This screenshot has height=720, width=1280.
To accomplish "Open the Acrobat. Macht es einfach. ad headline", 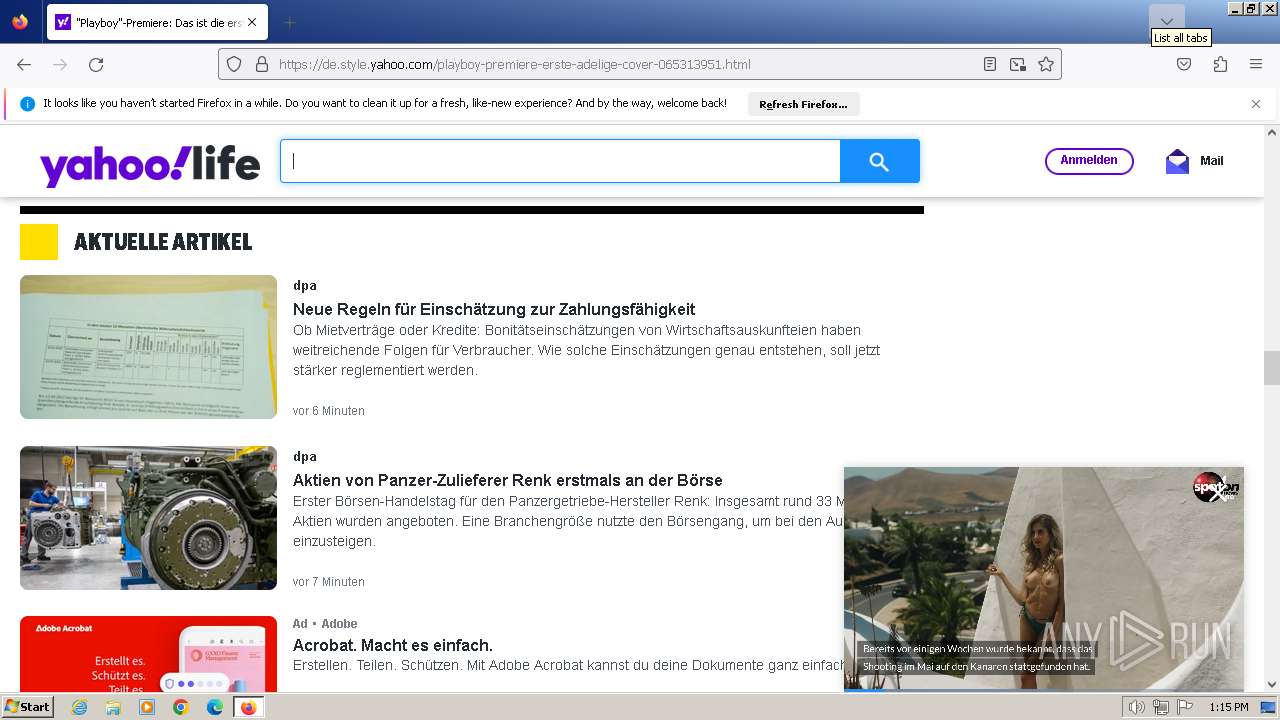I will tap(393, 646).
